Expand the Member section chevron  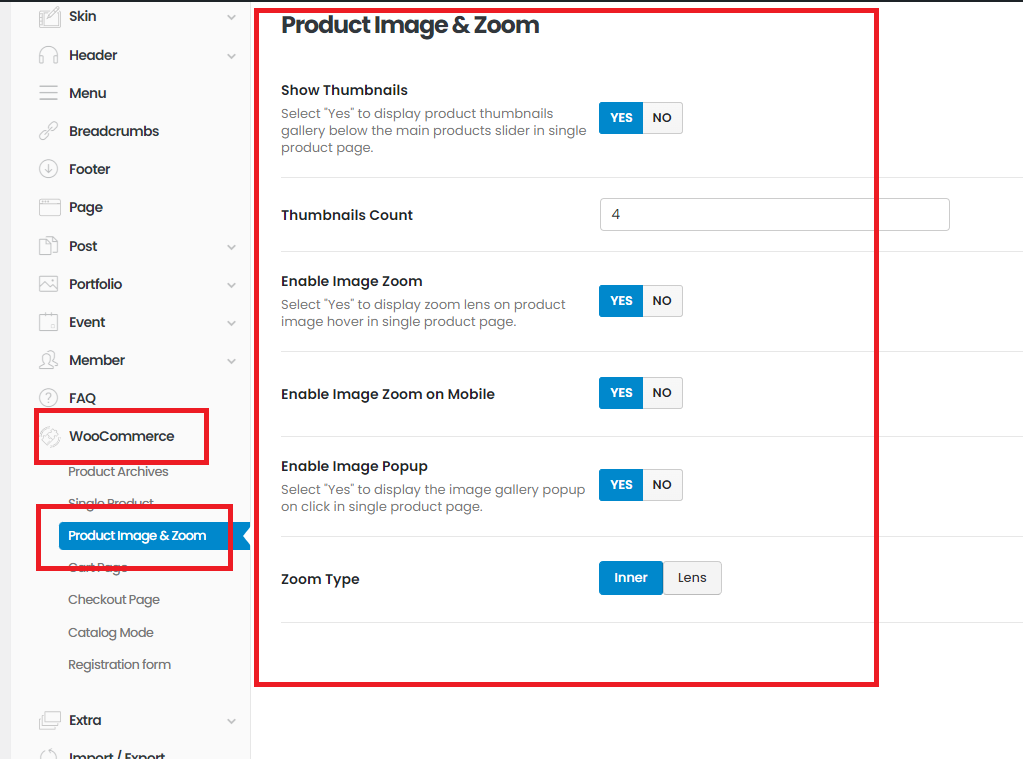[232, 360]
